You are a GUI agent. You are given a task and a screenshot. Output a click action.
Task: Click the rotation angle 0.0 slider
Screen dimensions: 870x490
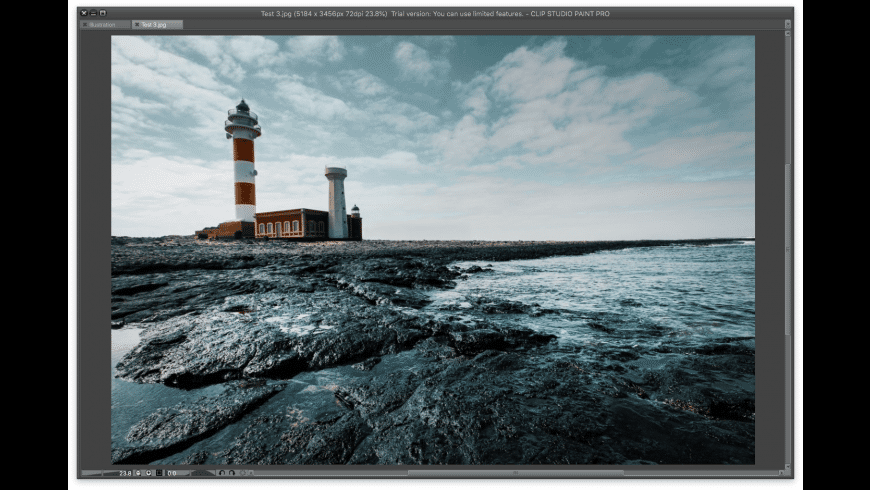178,473
